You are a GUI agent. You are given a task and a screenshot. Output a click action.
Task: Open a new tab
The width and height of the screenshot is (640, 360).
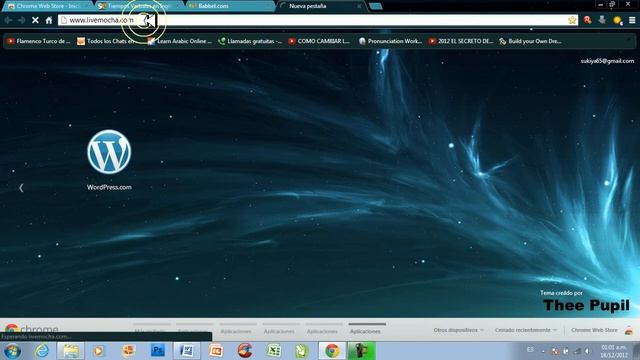click(376, 6)
